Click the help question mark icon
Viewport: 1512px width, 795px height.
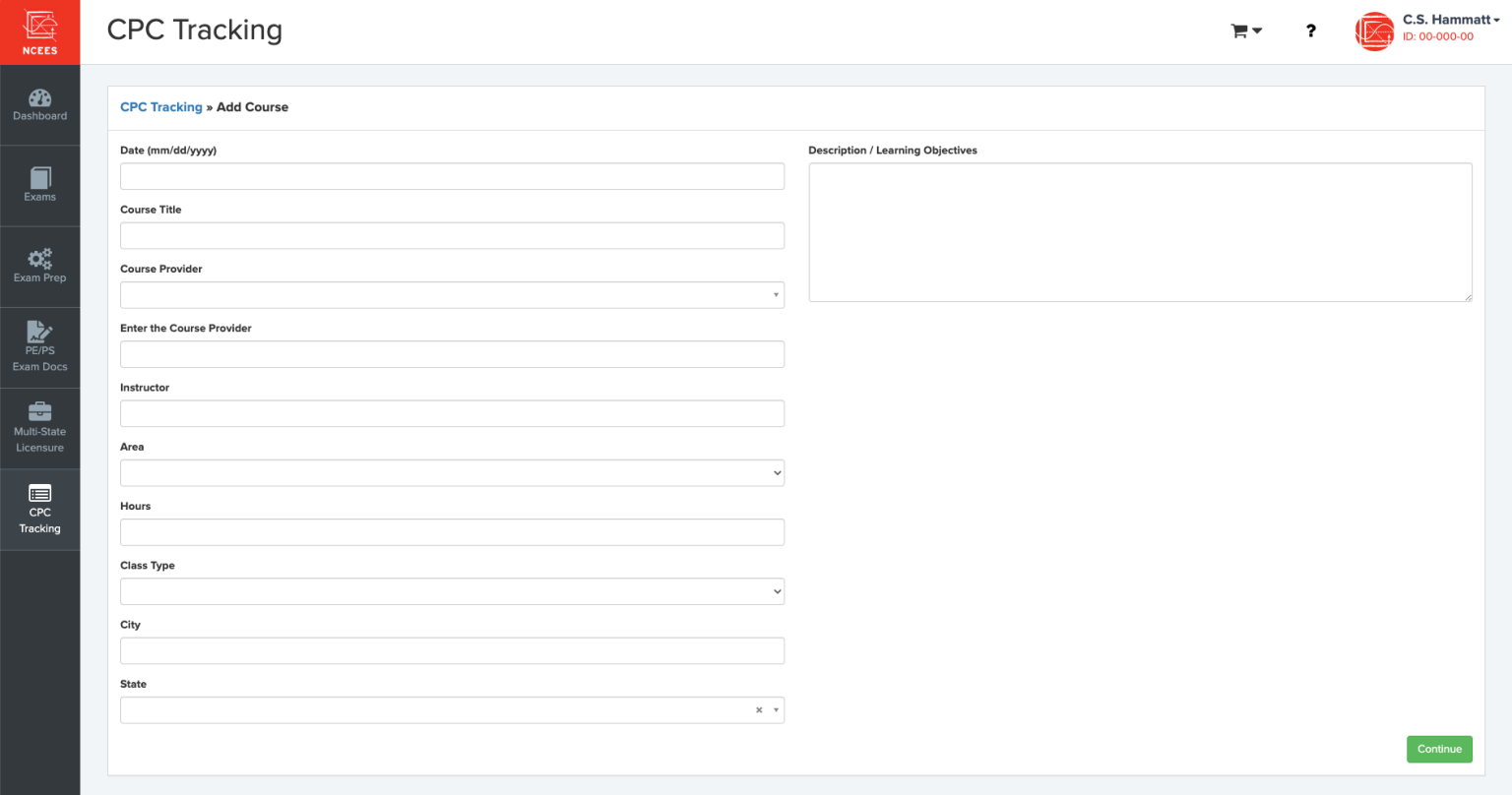(x=1310, y=31)
